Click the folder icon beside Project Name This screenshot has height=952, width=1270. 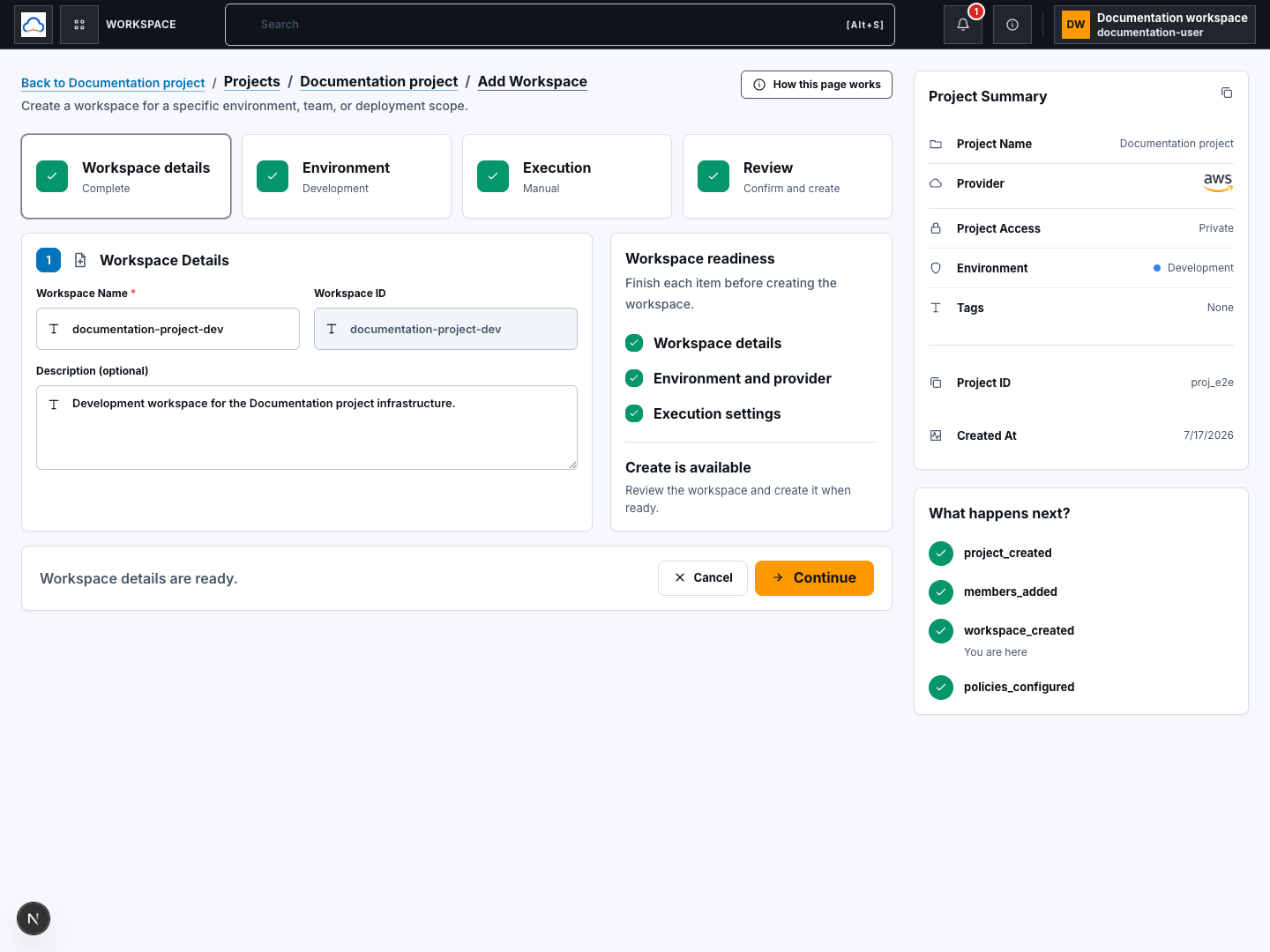pyautogui.click(x=936, y=144)
